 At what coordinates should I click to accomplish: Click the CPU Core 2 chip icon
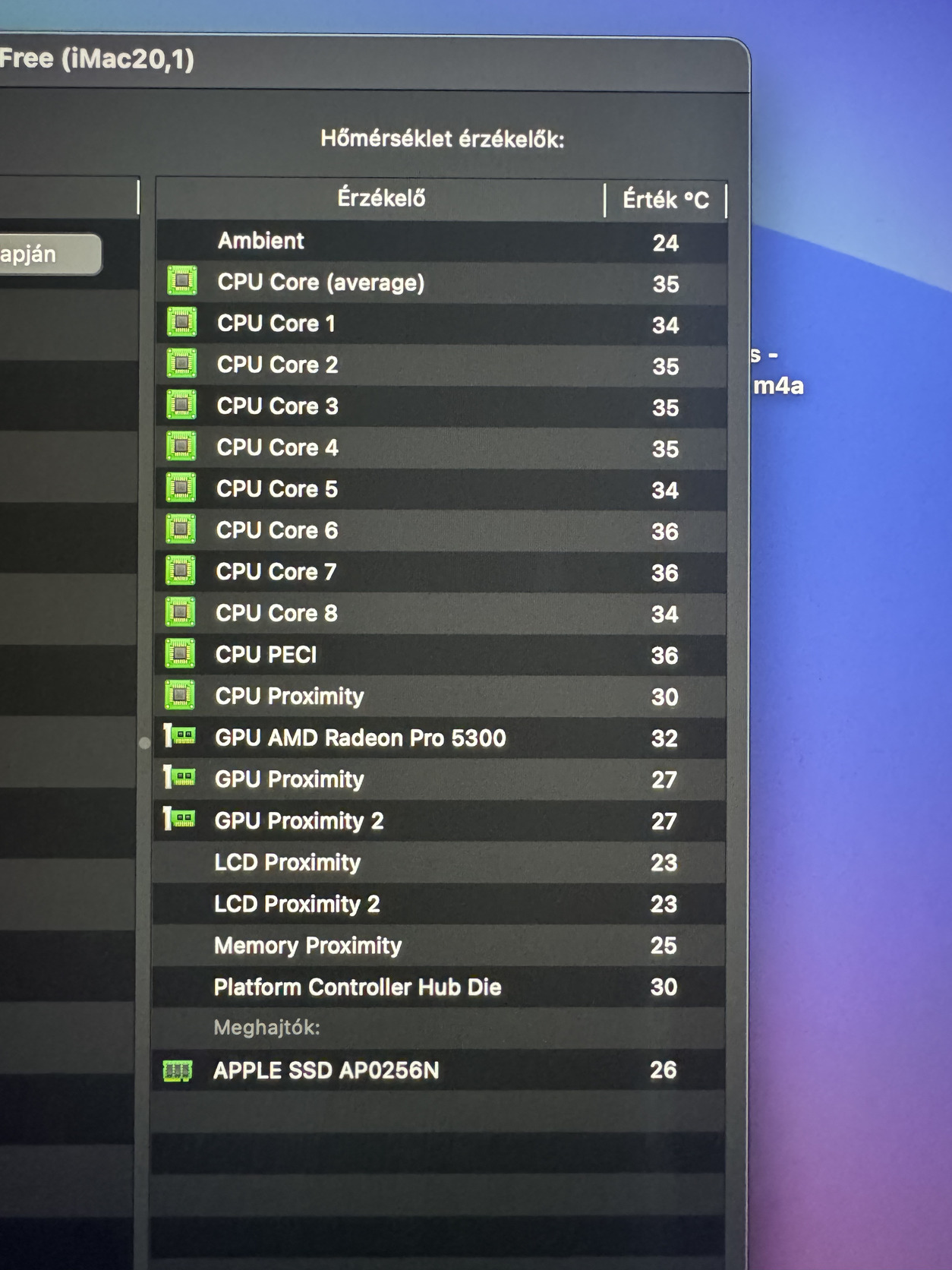pyautogui.click(x=181, y=364)
